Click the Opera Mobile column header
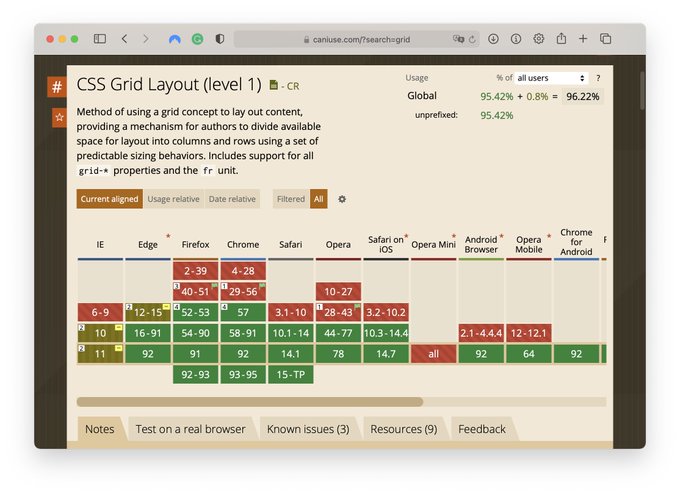The height and width of the screenshot is (494, 680). (x=529, y=244)
